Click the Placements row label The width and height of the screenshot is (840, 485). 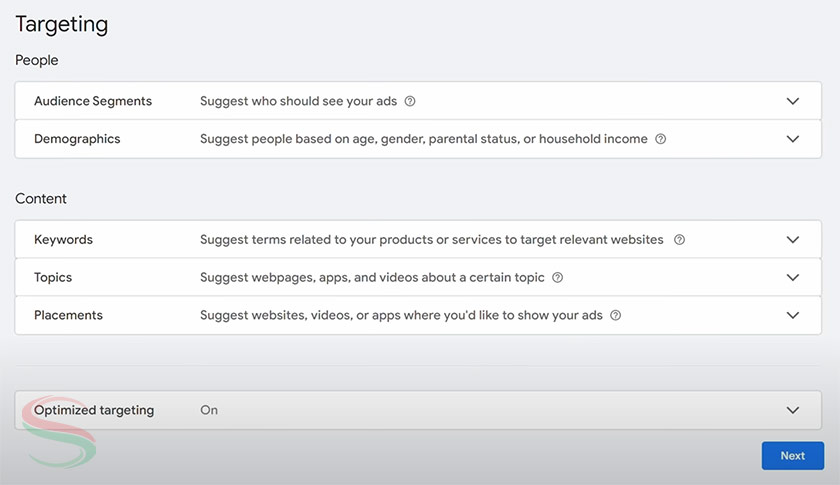(68, 316)
